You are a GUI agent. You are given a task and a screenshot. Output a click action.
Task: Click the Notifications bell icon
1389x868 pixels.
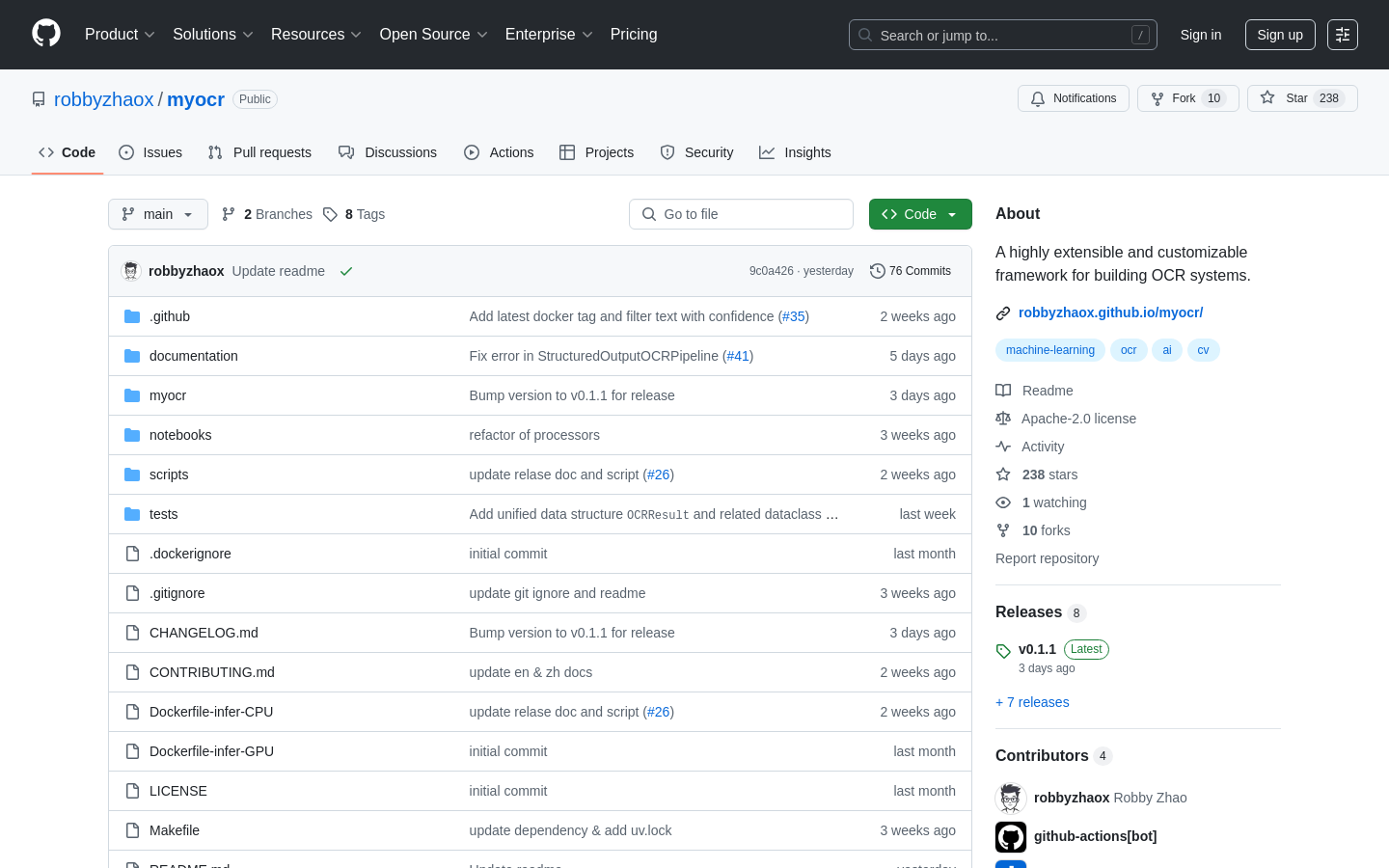[1038, 98]
